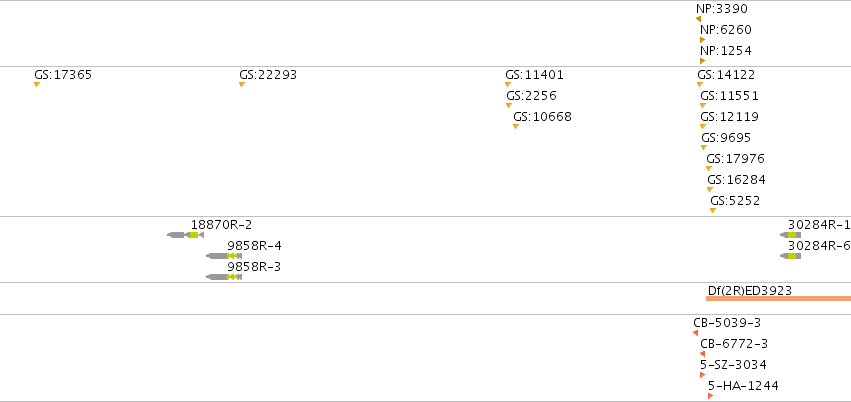Click the GS:17976 label
This screenshot has width=851, height=402.
tap(735, 159)
